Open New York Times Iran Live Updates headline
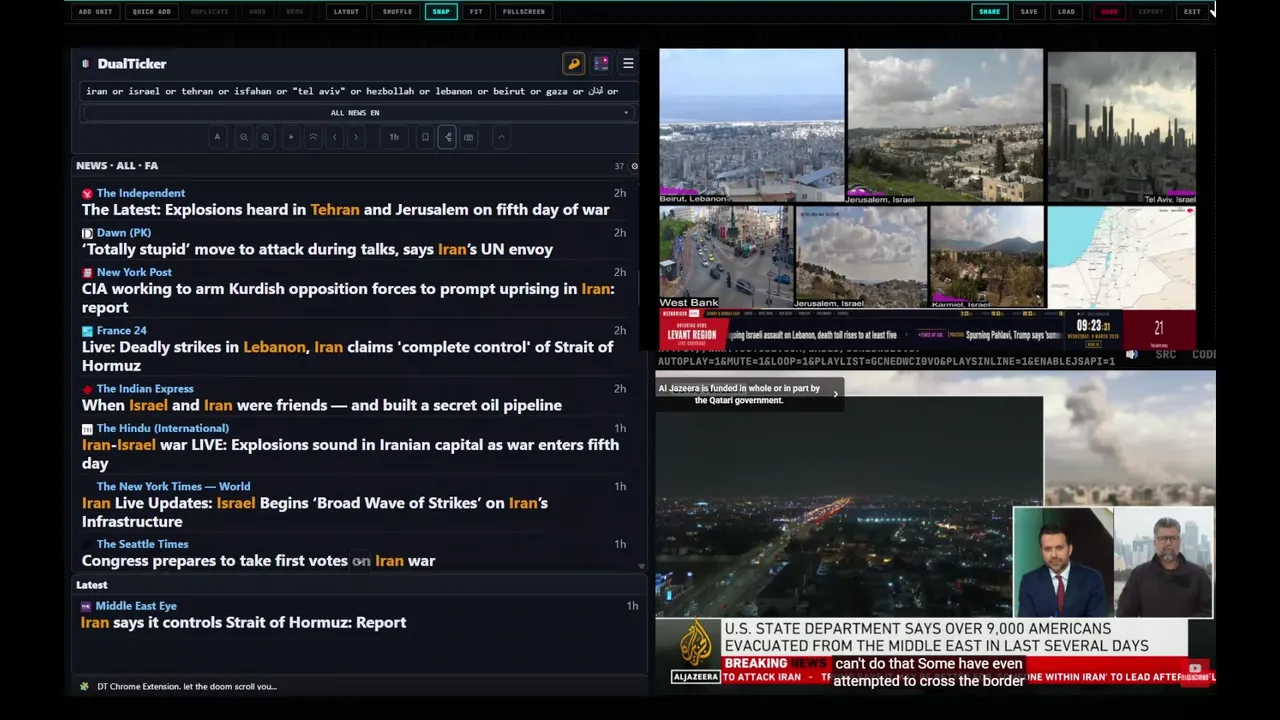The height and width of the screenshot is (720, 1280). point(315,512)
